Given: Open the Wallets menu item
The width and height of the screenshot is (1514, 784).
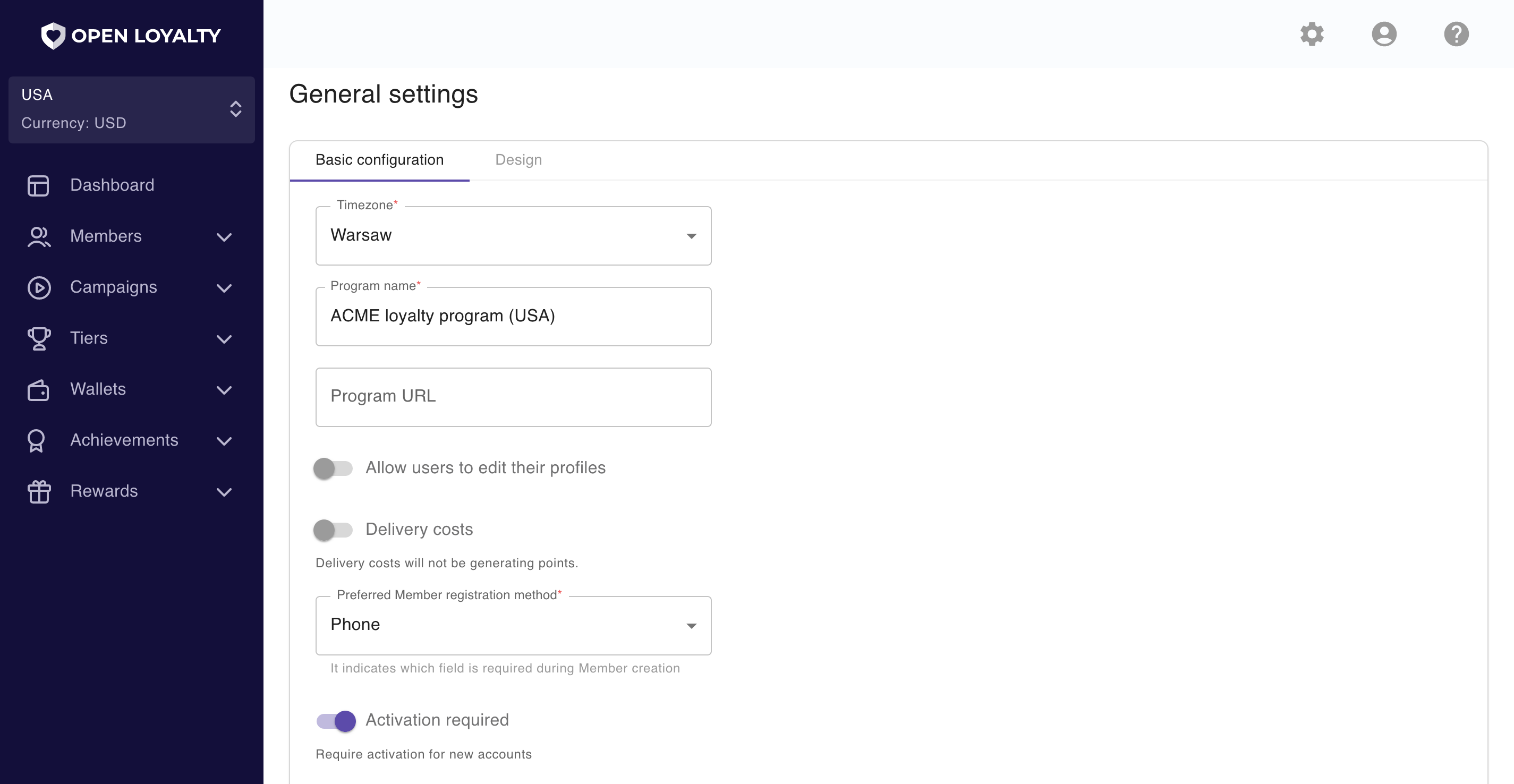Looking at the screenshot, I should tap(98, 389).
